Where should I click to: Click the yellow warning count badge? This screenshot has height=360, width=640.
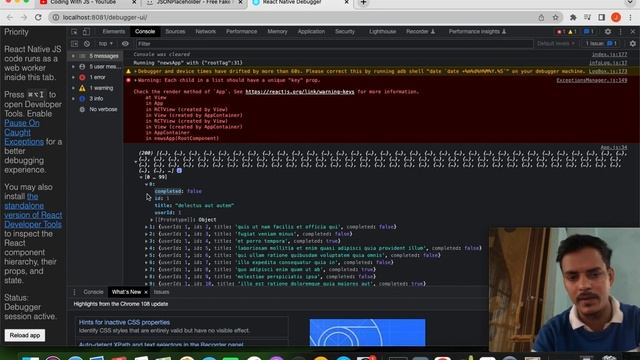click(x=572, y=32)
